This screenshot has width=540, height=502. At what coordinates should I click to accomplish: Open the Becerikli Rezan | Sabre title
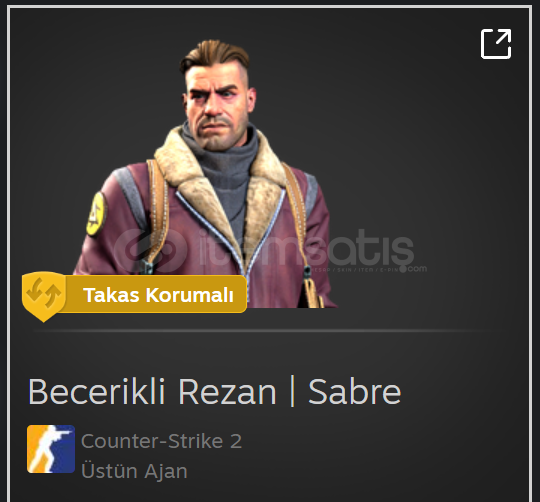tap(215, 392)
